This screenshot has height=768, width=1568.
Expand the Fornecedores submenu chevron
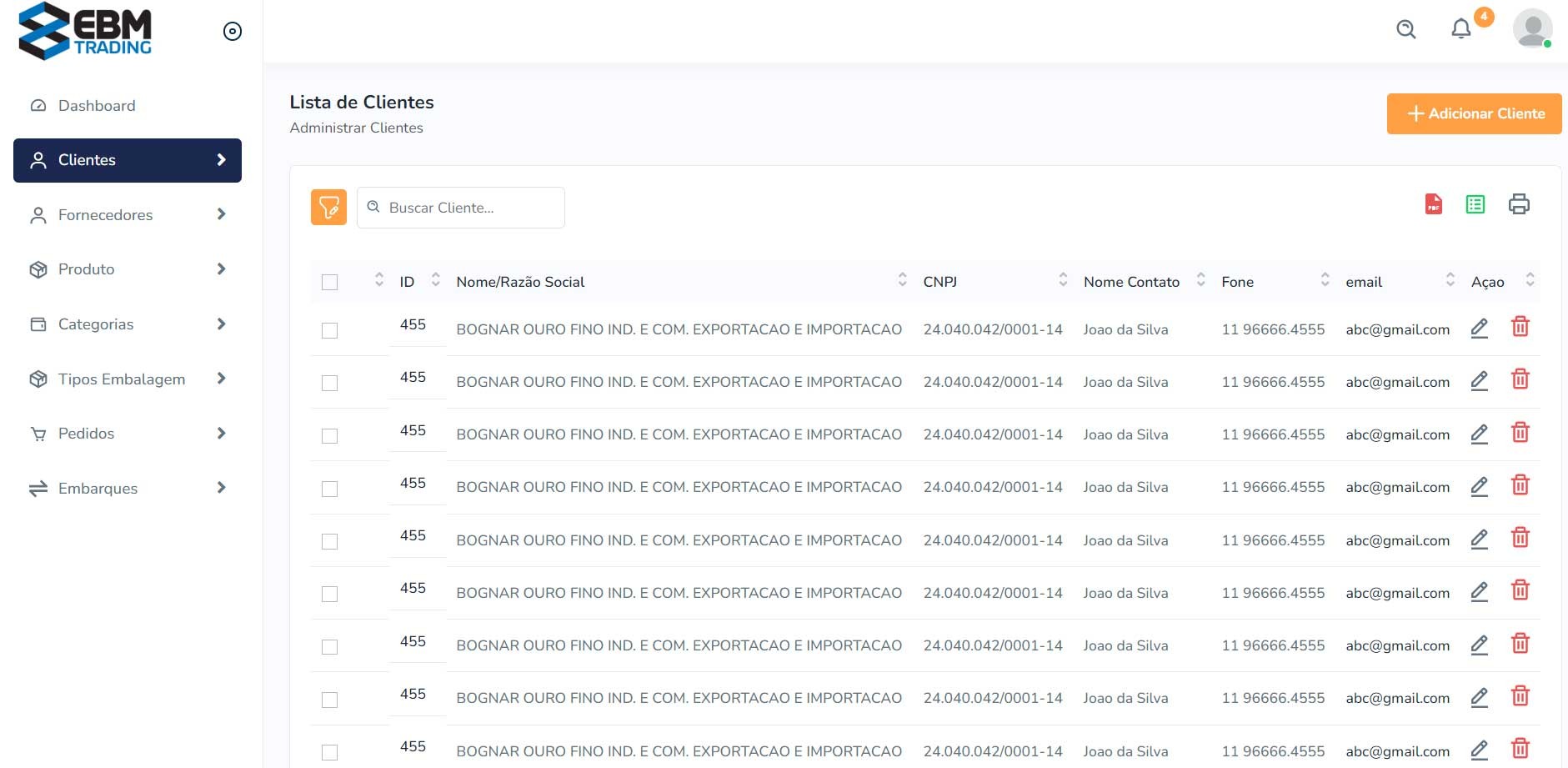(221, 214)
